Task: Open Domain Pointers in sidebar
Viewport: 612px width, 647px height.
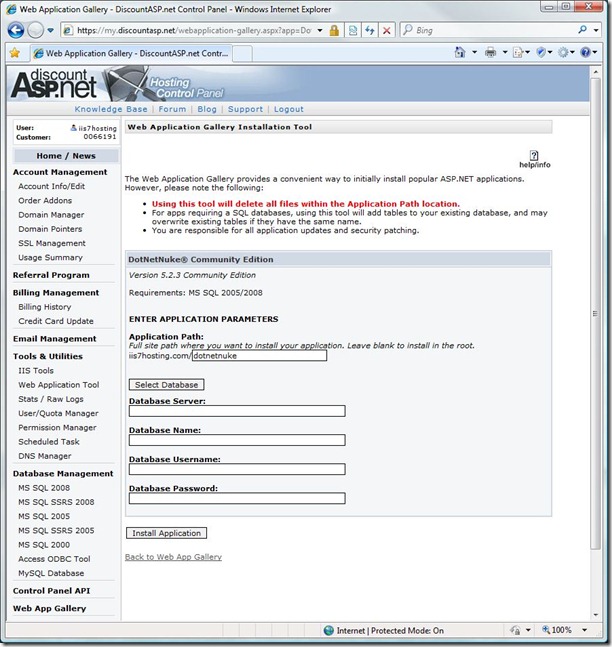Action: pyautogui.click(x=50, y=229)
